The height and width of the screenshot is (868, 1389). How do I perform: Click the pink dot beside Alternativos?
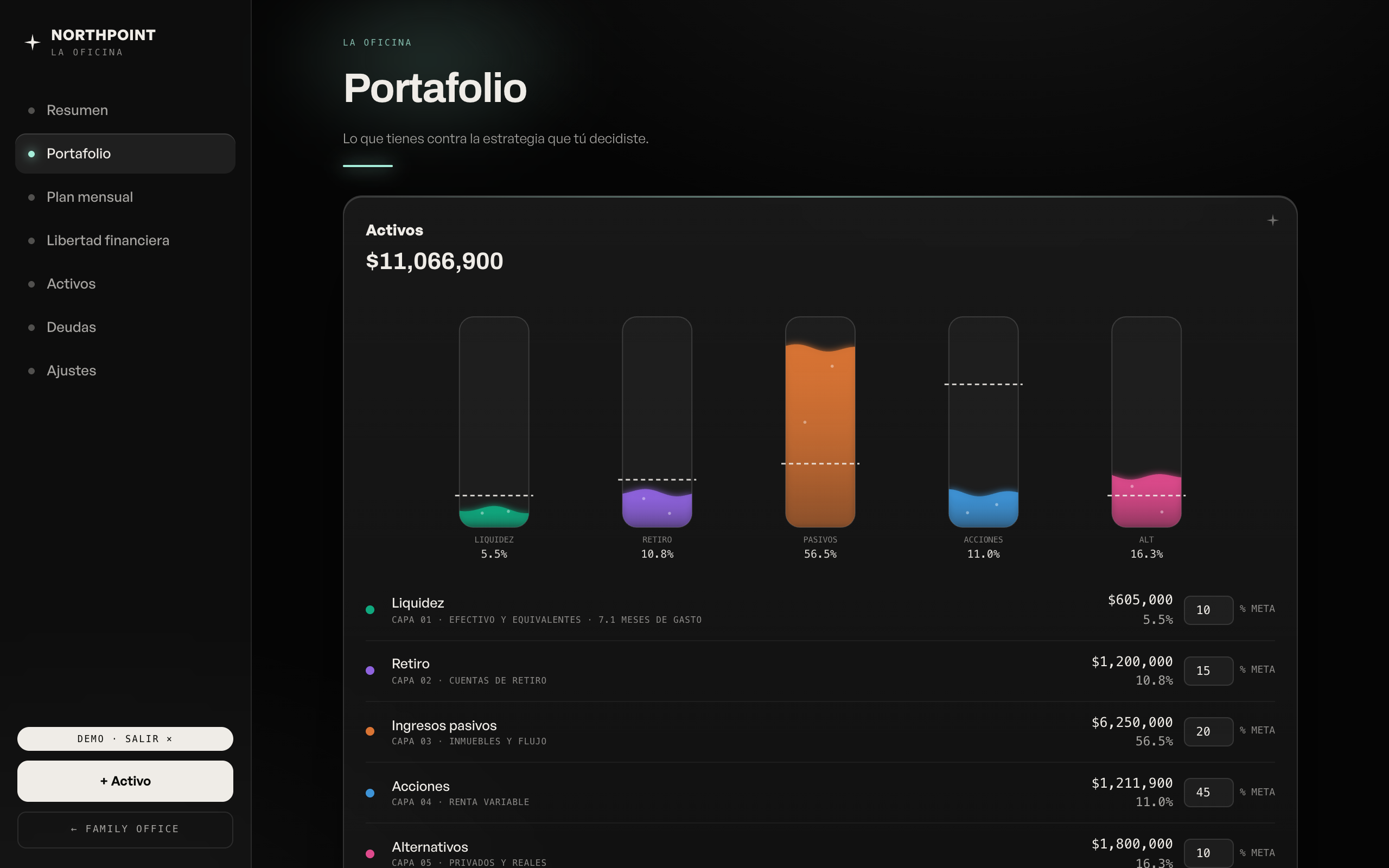pyautogui.click(x=370, y=854)
